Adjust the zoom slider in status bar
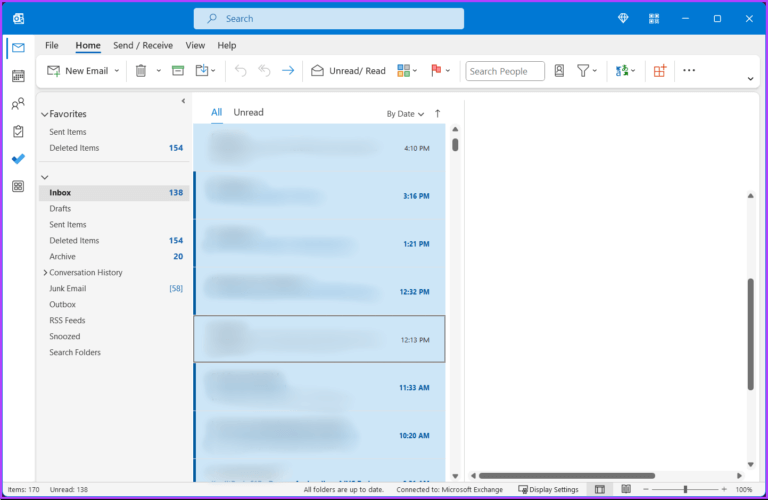This screenshot has width=768, height=500. pyautogui.click(x=685, y=489)
